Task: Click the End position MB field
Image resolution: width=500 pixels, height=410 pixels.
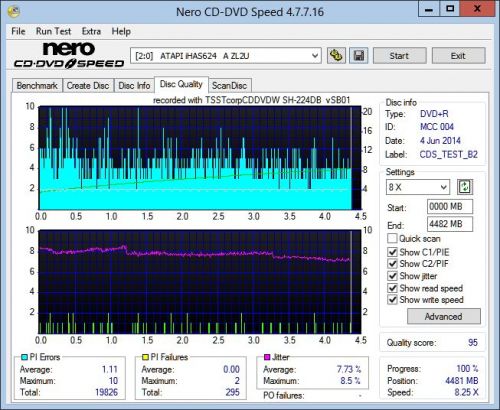Action: 450,224
